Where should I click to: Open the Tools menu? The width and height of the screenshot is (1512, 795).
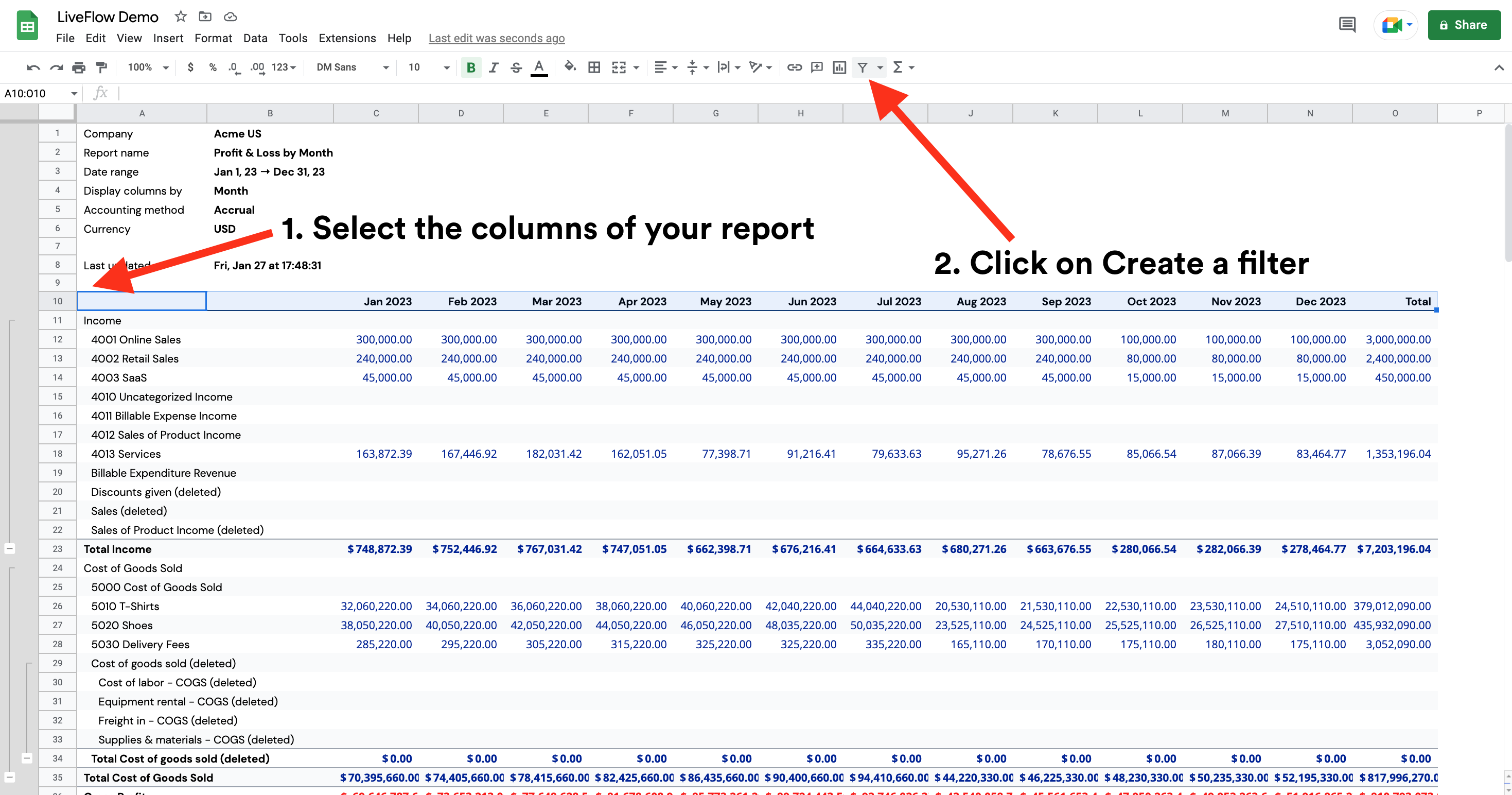click(293, 38)
